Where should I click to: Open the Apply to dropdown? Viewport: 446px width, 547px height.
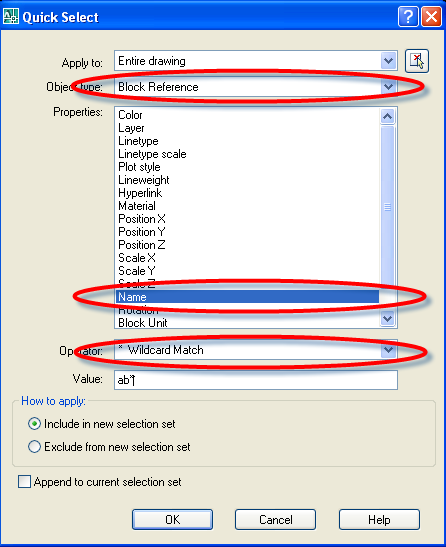(x=388, y=61)
